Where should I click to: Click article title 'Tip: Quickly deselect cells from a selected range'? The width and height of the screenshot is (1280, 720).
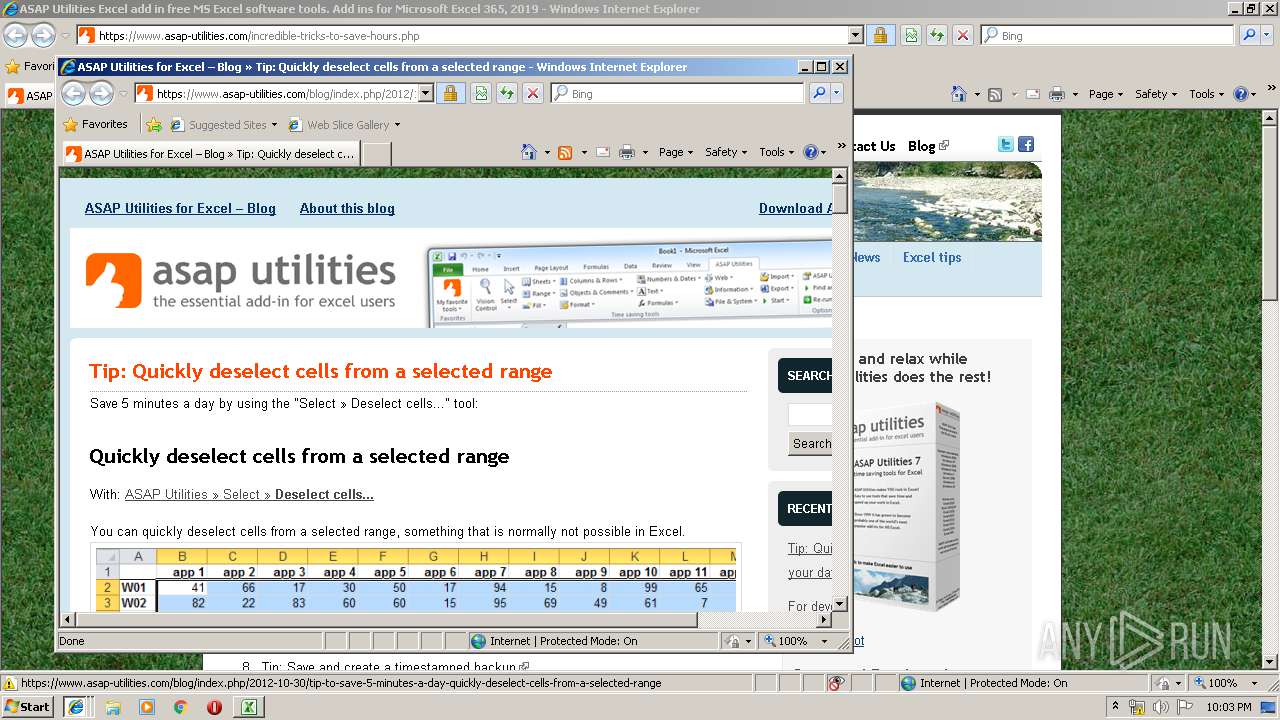click(321, 371)
